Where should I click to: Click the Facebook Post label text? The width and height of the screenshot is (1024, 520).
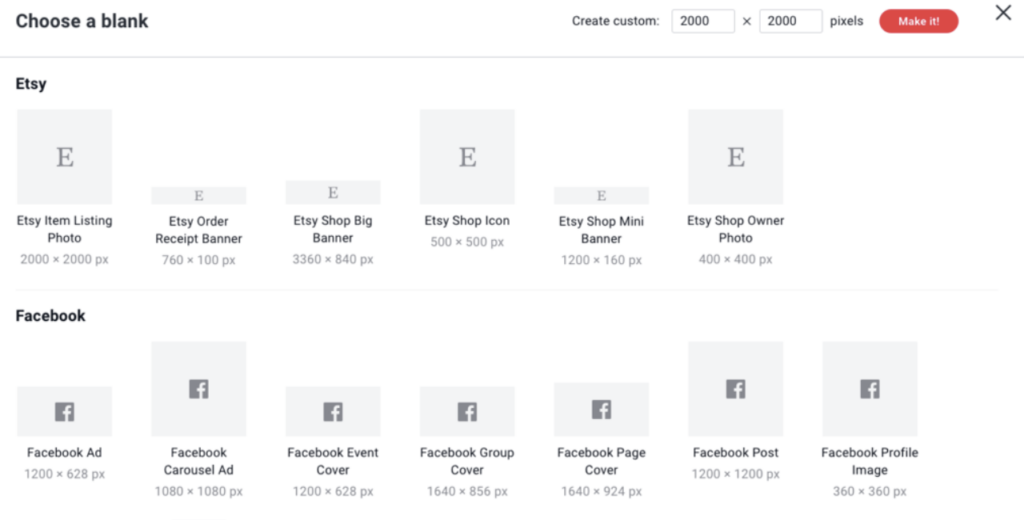point(735,453)
